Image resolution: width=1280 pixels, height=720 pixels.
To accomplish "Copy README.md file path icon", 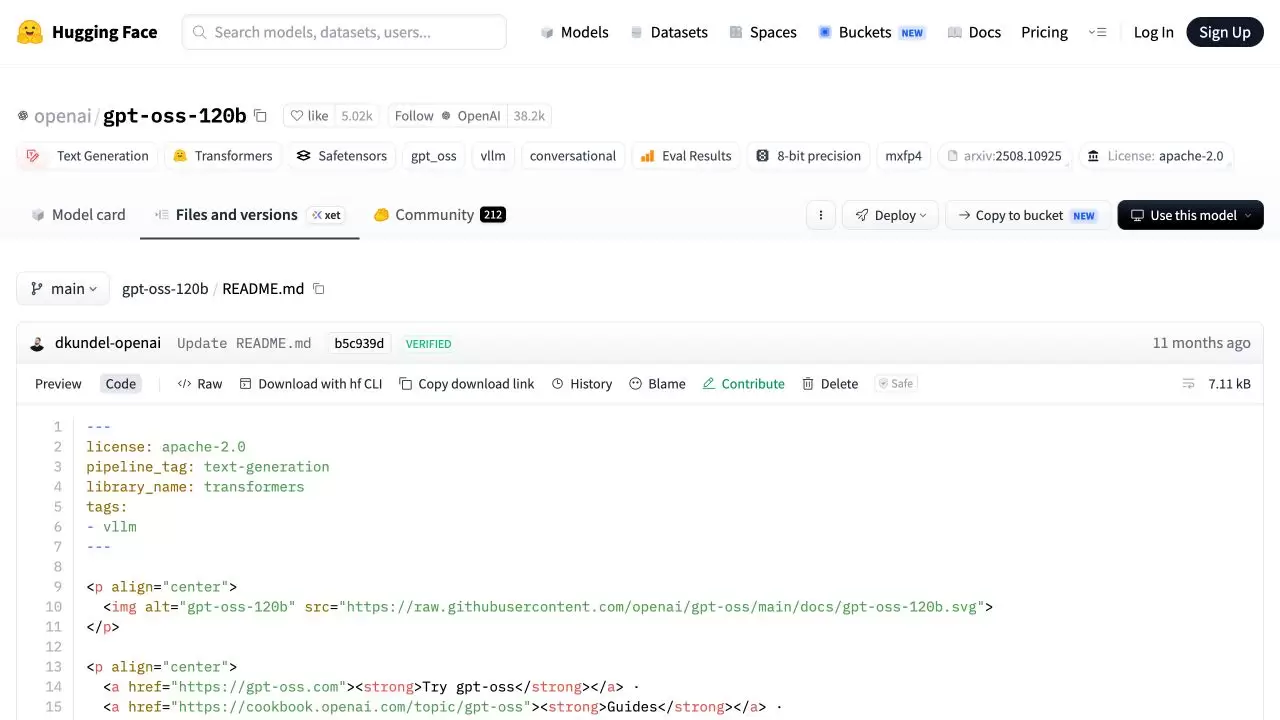I will (x=319, y=289).
